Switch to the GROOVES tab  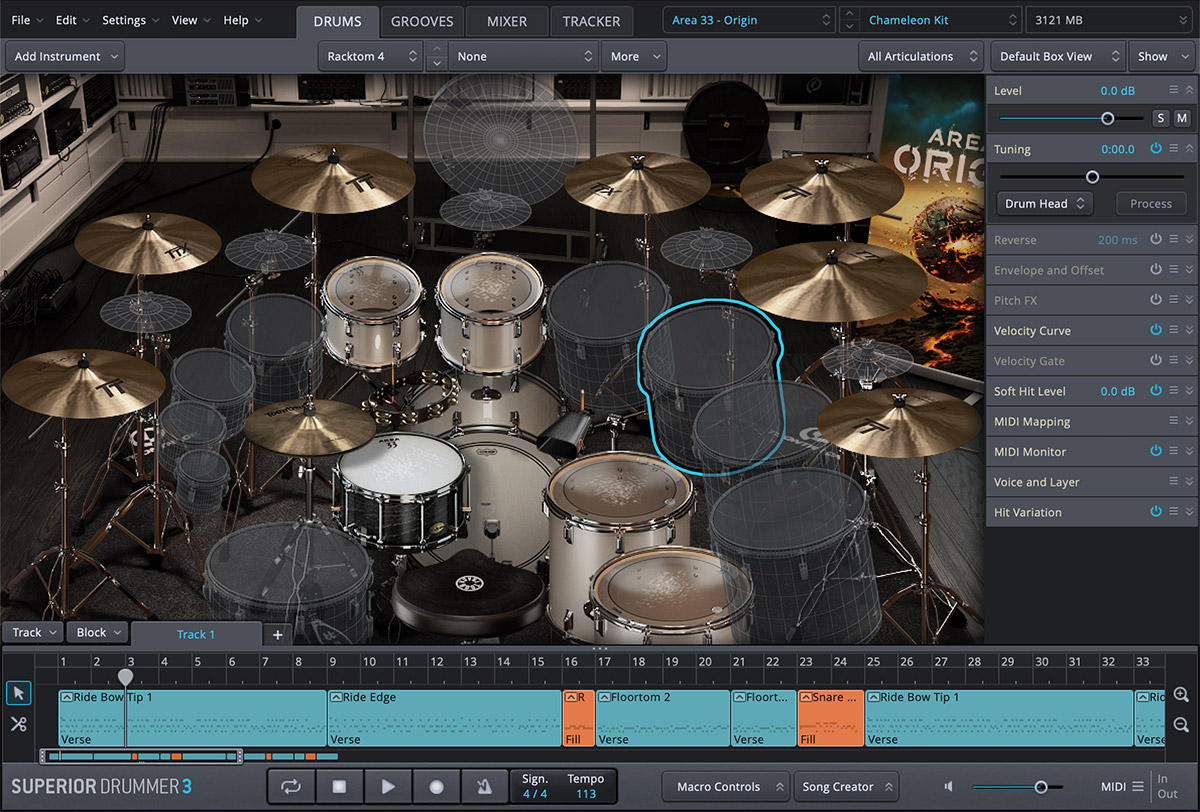tap(422, 21)
